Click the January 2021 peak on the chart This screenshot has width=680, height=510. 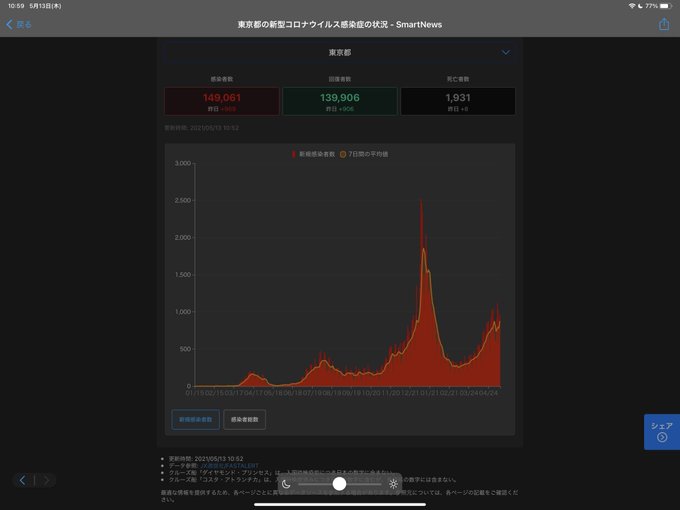point(421,201)
